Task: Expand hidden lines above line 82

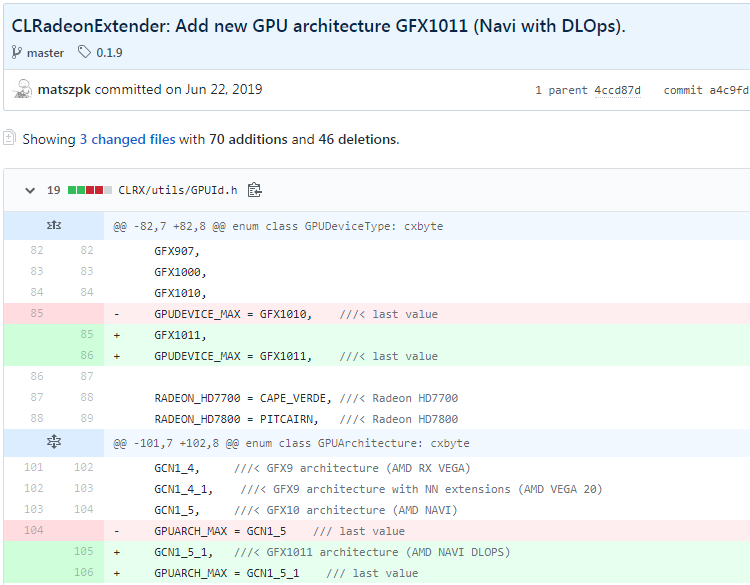Action: (54, 226)
